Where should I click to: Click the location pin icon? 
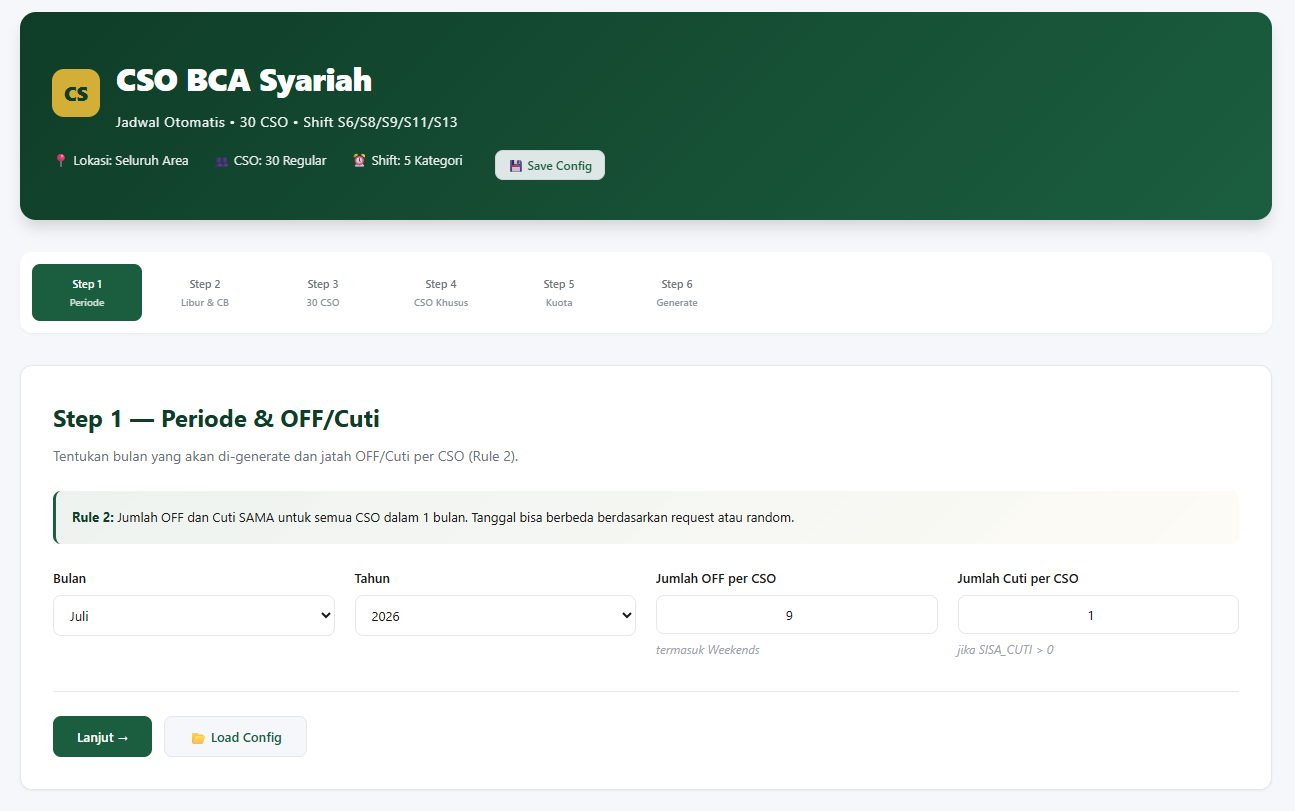tap(60, 161)
